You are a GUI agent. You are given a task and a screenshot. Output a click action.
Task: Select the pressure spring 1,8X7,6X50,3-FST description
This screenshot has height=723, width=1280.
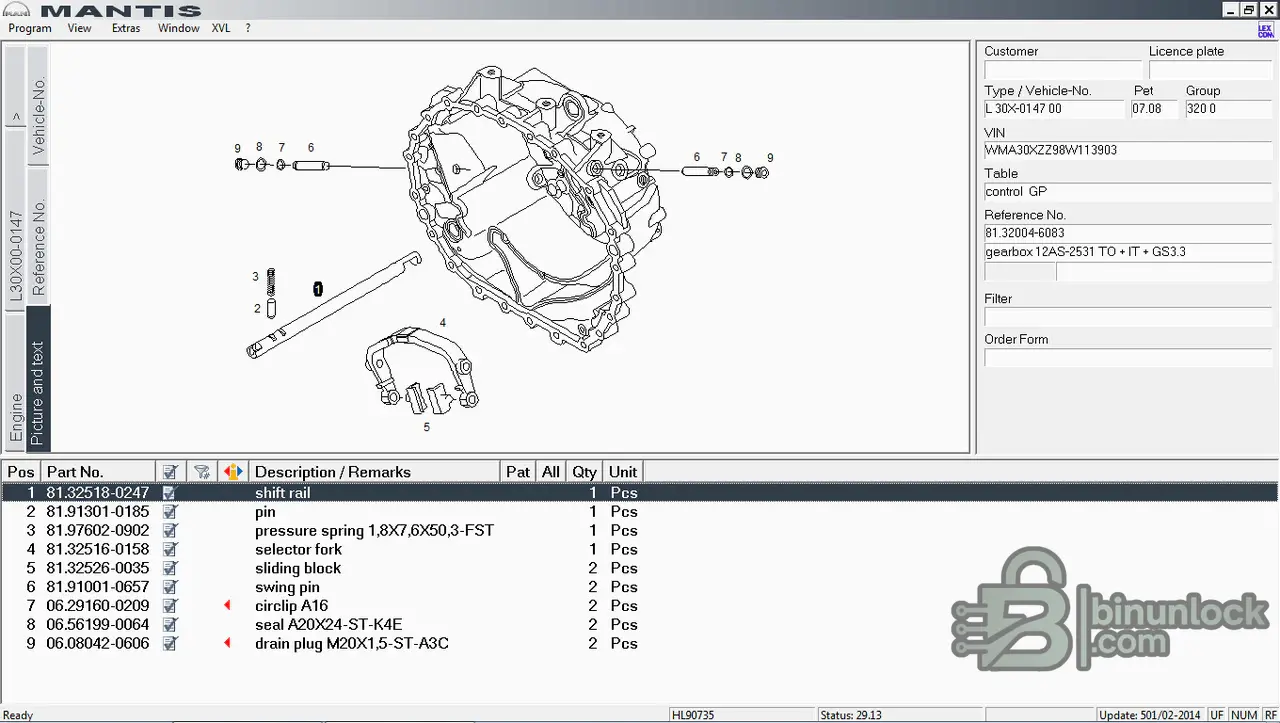click(374, 531)
